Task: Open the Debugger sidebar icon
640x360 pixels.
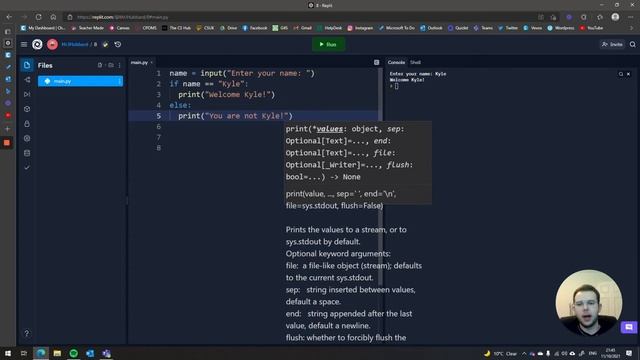Action: [27, 94]
